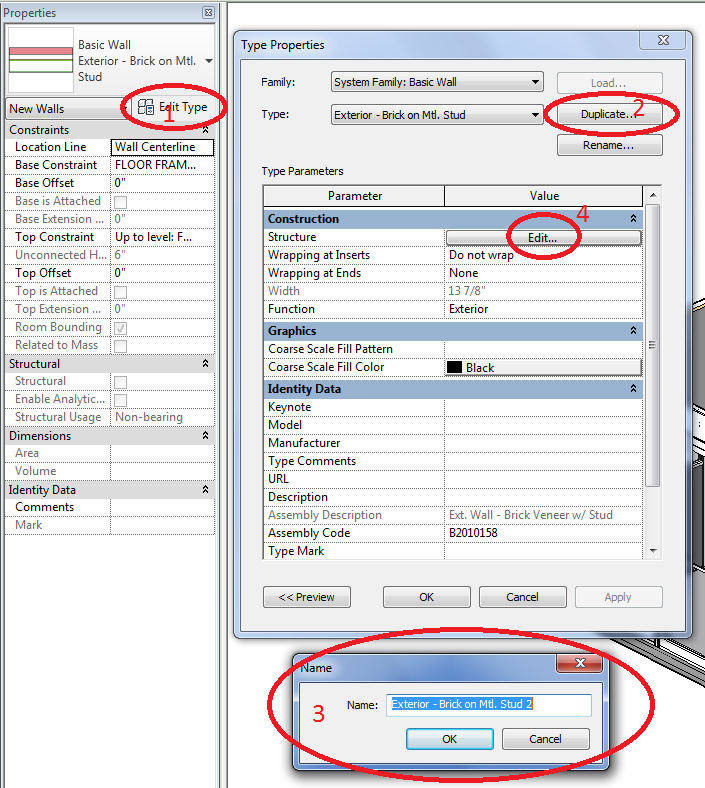Click the Basic Wall type preview thumbnail
The width and height of the screenshot is (705, 788).
tap(41, 60)
